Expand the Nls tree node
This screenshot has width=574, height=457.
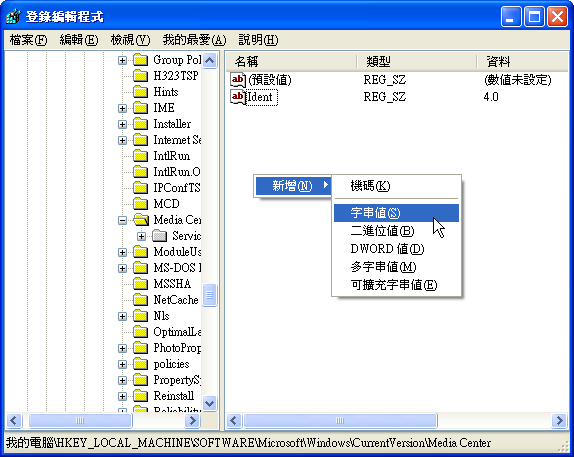click(x=122, y=316)
